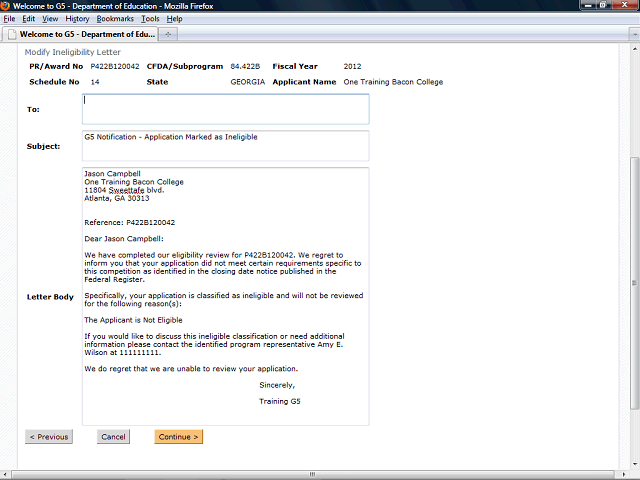The width and height of the screenshot is (640, 480).
Task: Minimize the Firefox window
Action: 588,5
